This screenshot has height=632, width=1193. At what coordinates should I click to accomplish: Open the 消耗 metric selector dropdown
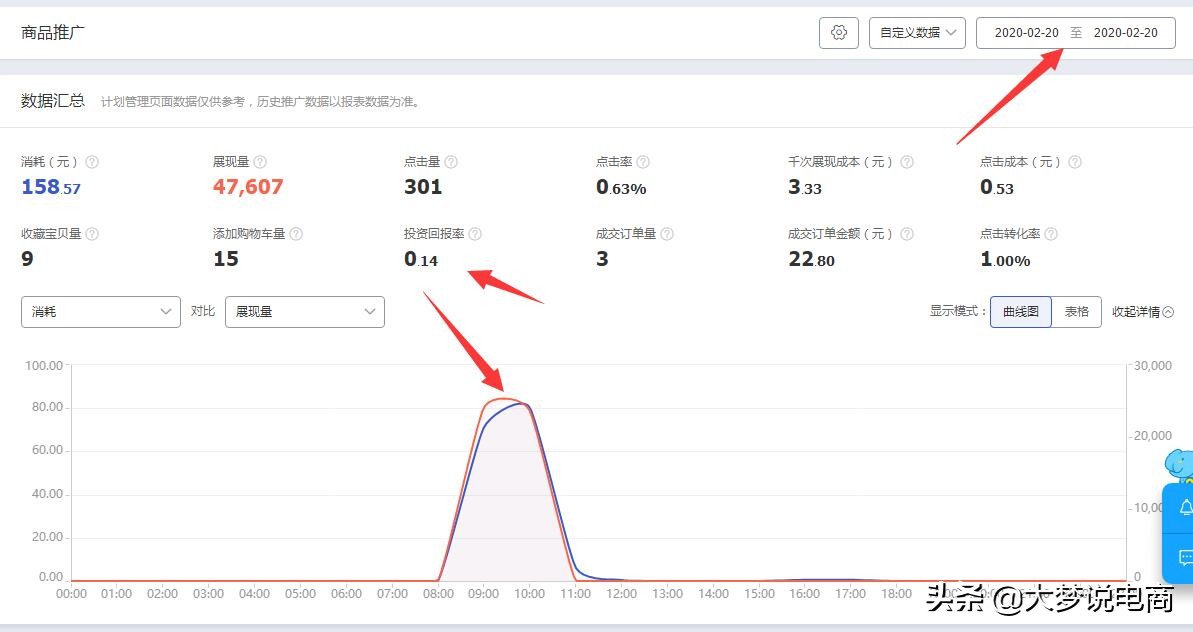[100, 311]
